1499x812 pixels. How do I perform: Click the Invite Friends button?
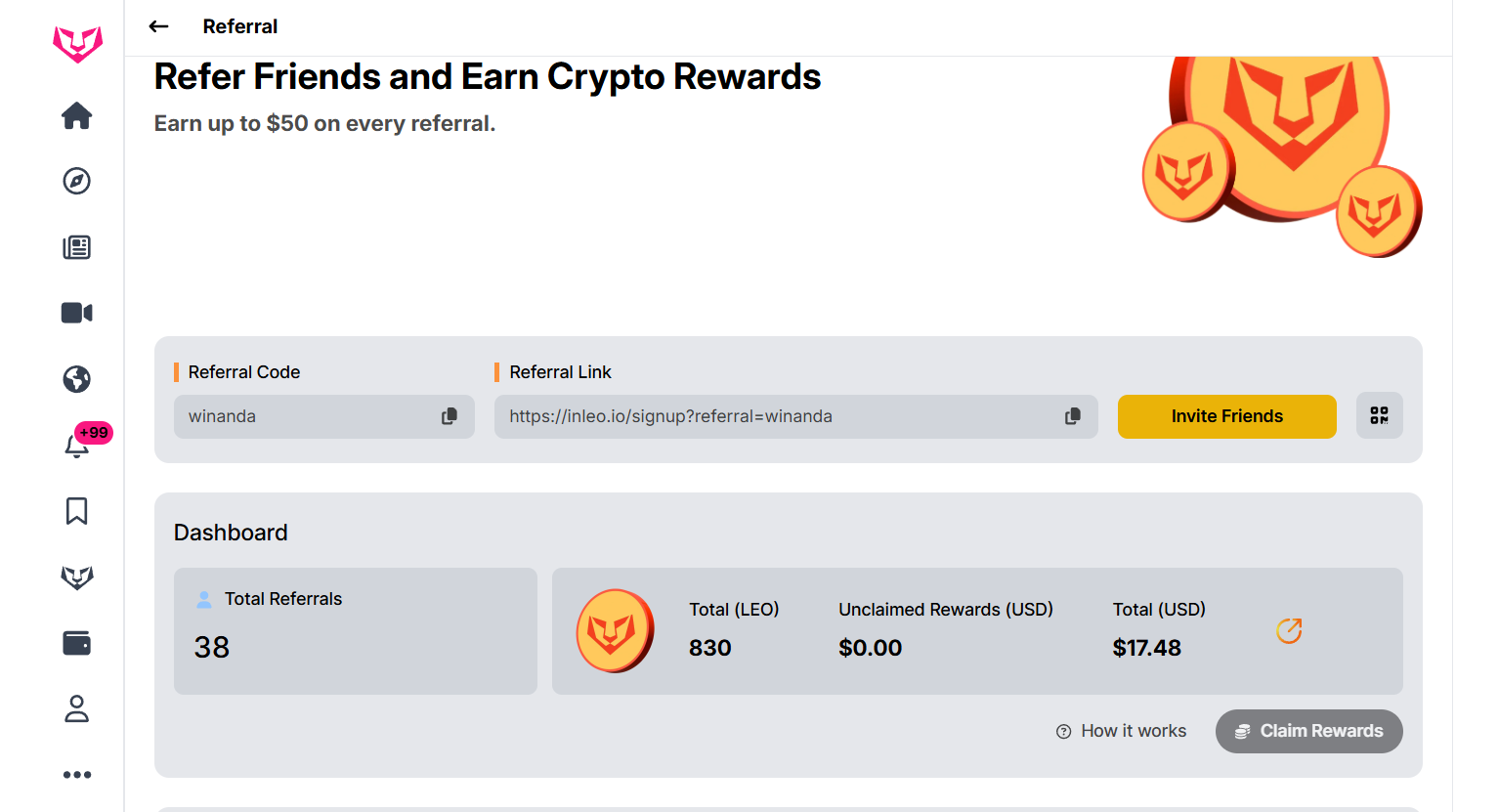(1226, 416)
